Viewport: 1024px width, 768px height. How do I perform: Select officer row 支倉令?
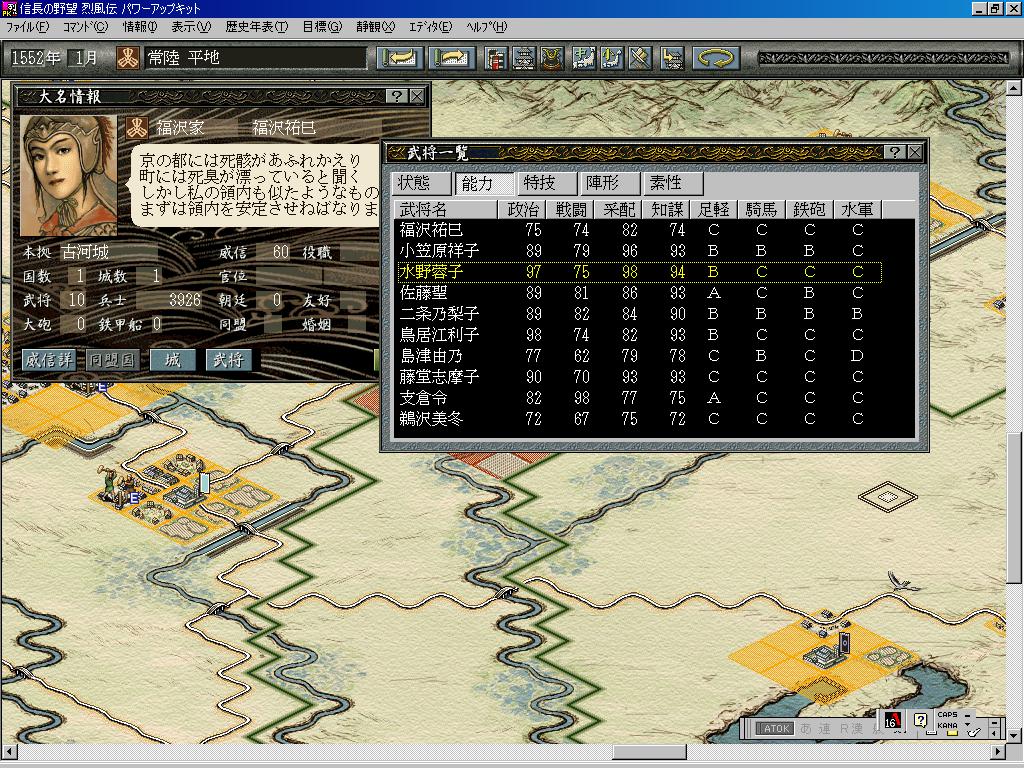click(x=640, y=398)
